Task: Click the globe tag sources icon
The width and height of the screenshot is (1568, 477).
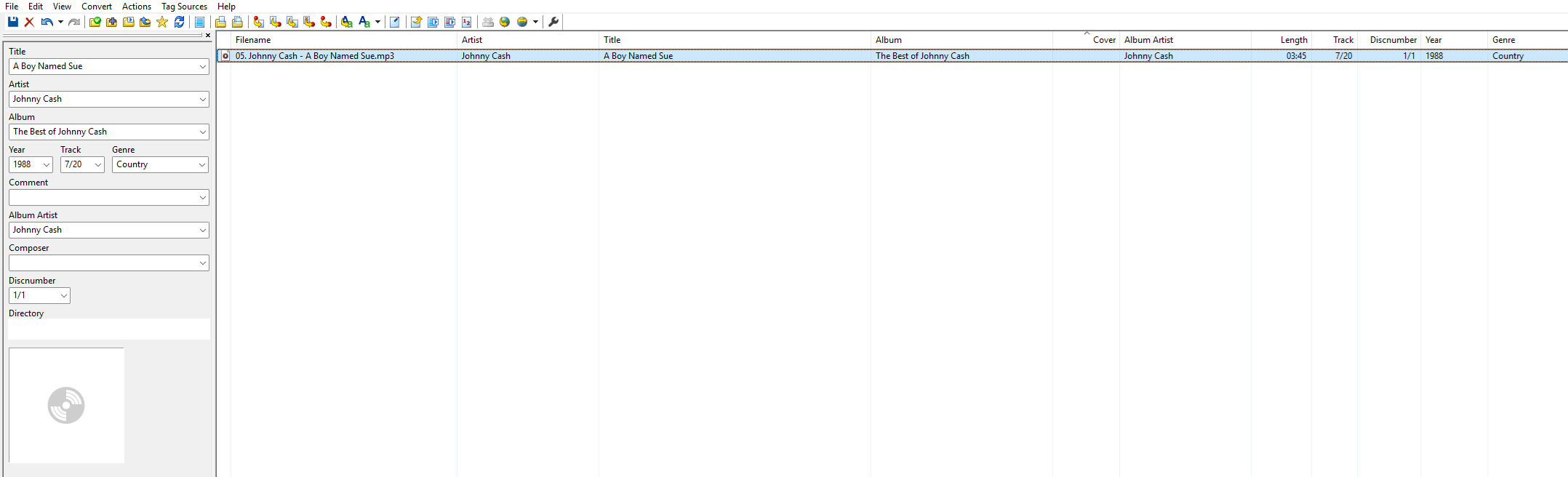Action: pyautogui.click(x=522, y=22)
